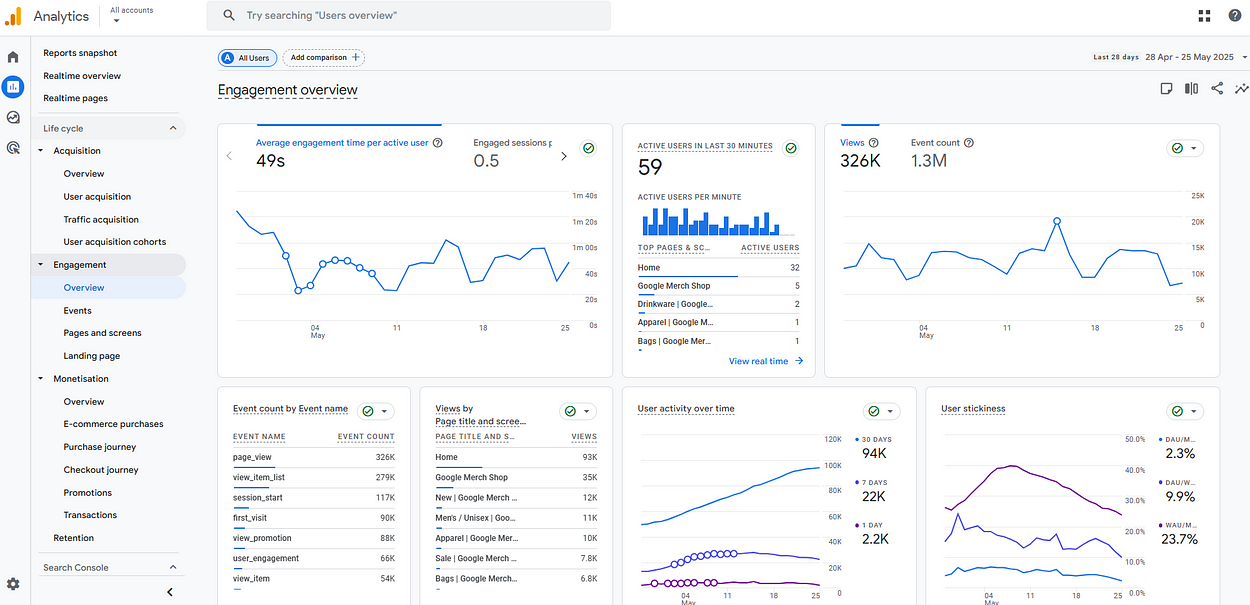
Task: Select Traffic acquisition in sidebar
Action: [101, 219]
